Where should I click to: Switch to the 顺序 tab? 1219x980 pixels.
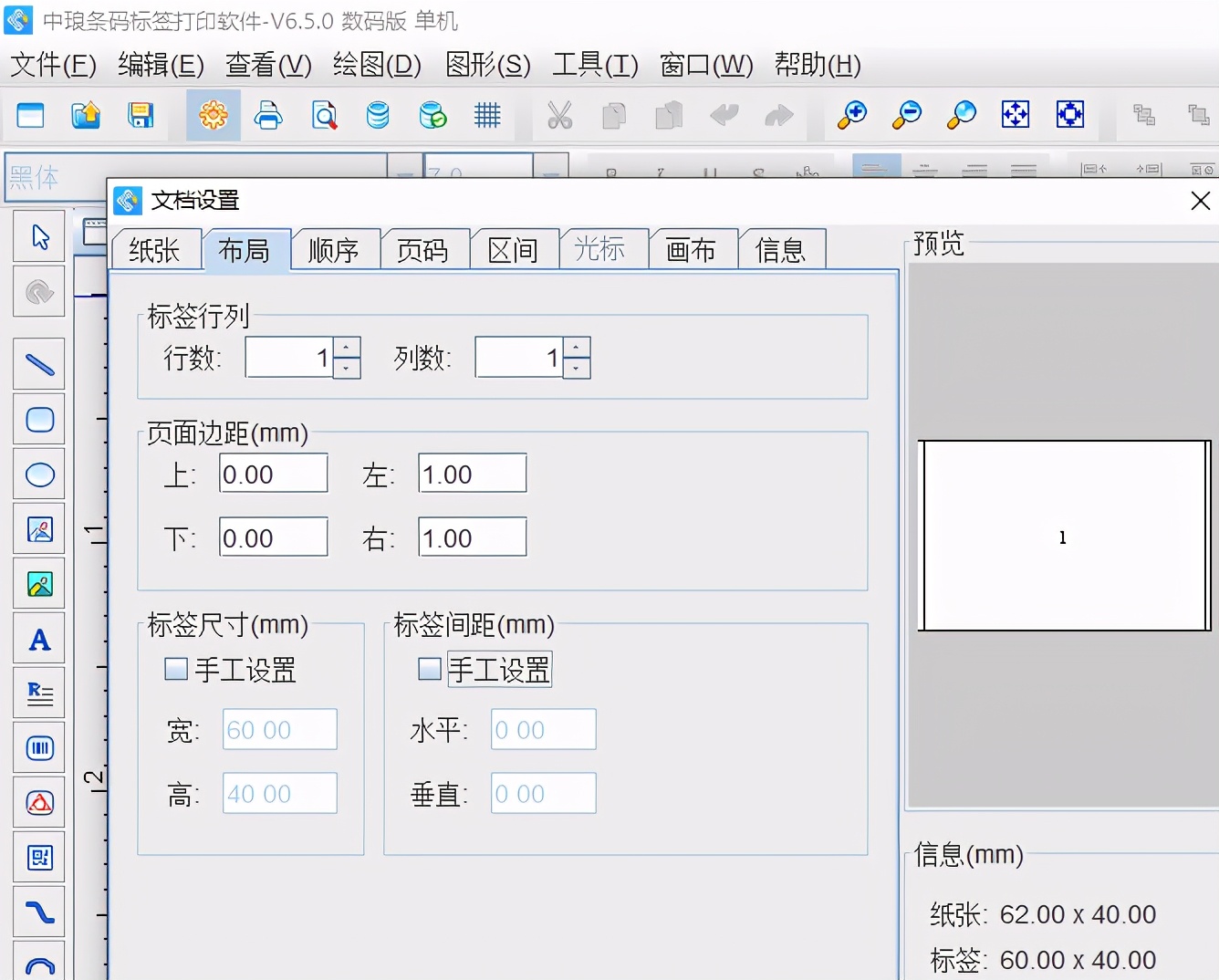click(x=334, y=250)
